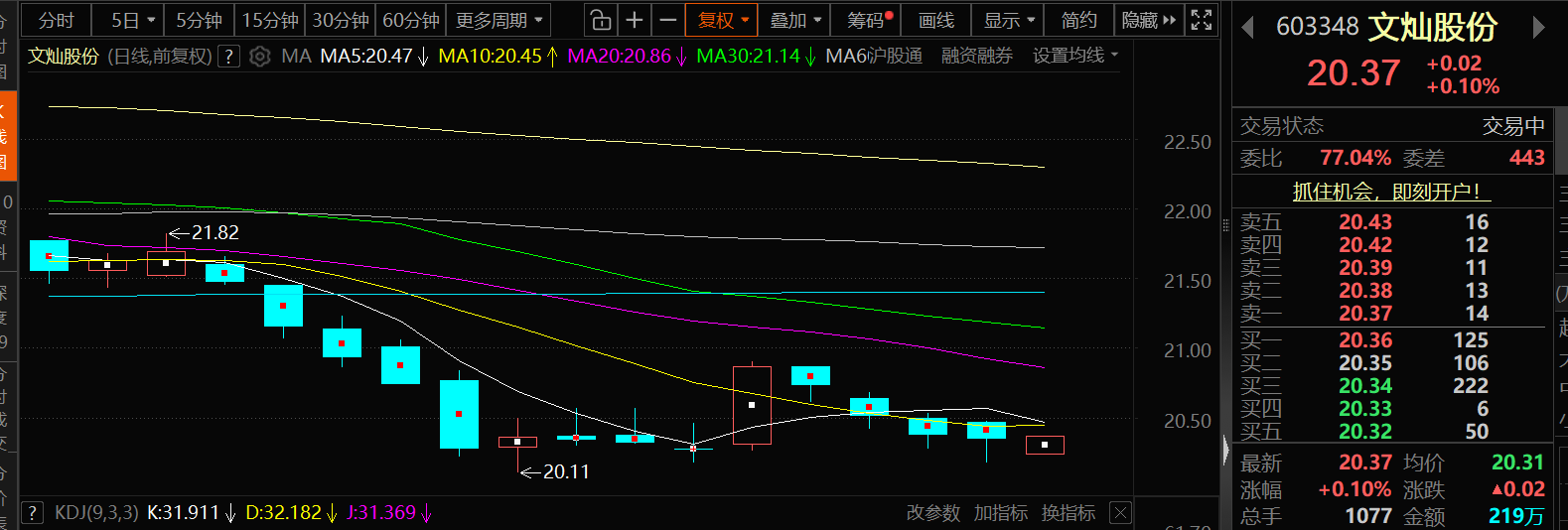Toggle the 隐藏 side panel button
Viewport: 1568px width, 530px height.
click(x=1148, y=20)
